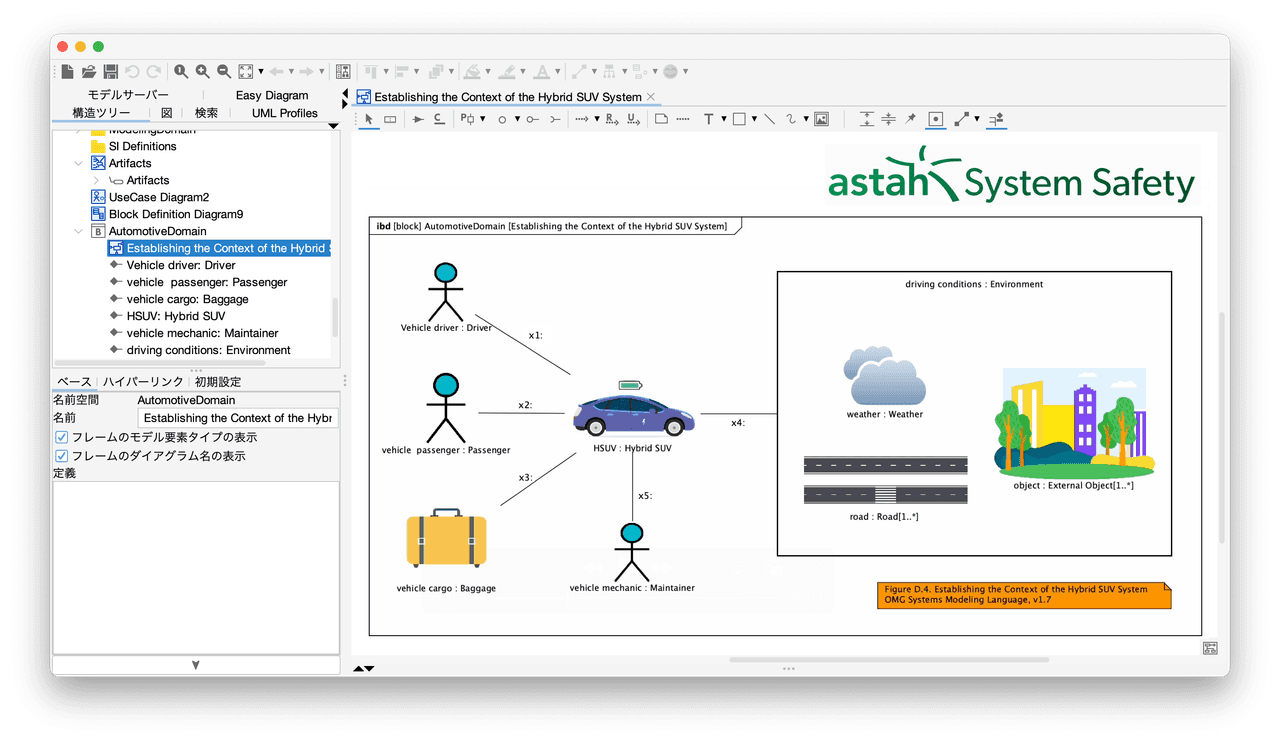Click the 定義 definition text area
The image size is (1280, 743).
196,566
